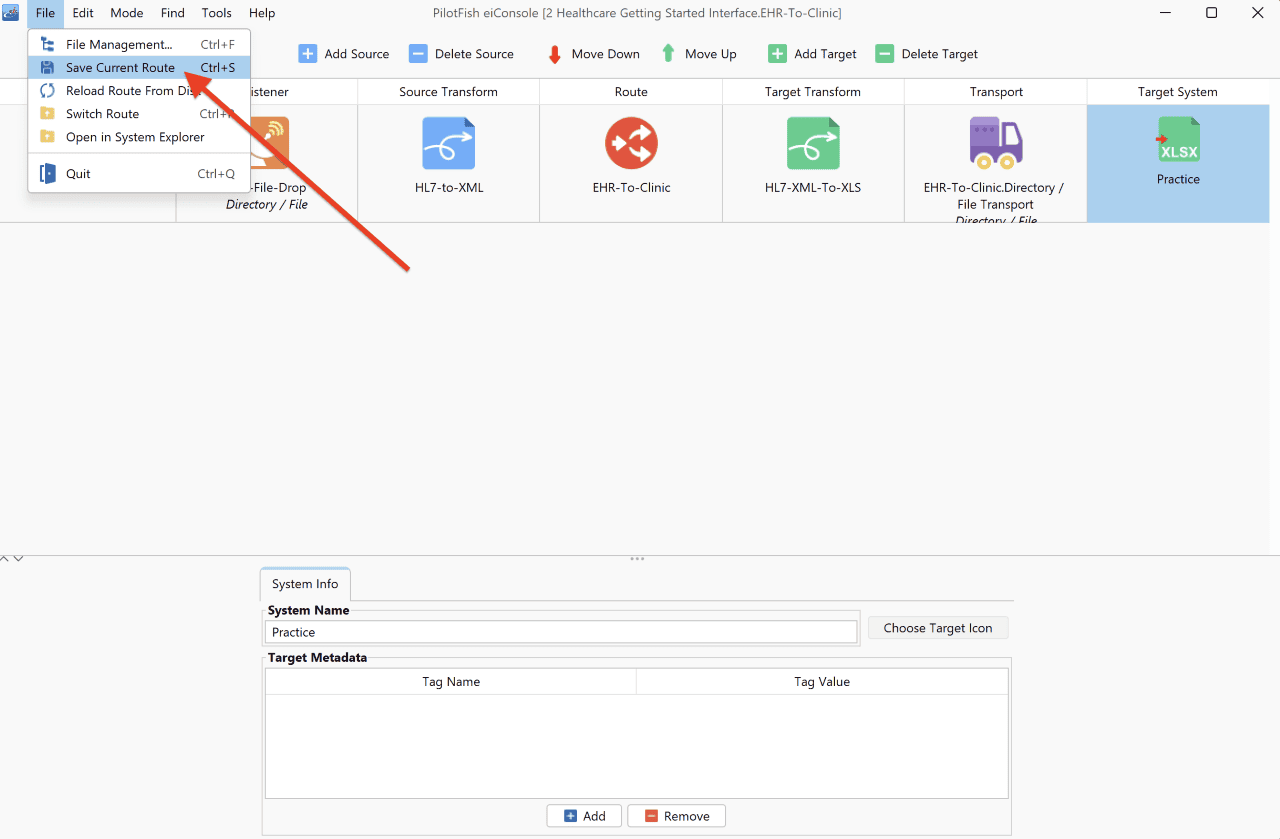Choose Open in System Explorer entry
Screen dimensions: 1280x839
139,137
